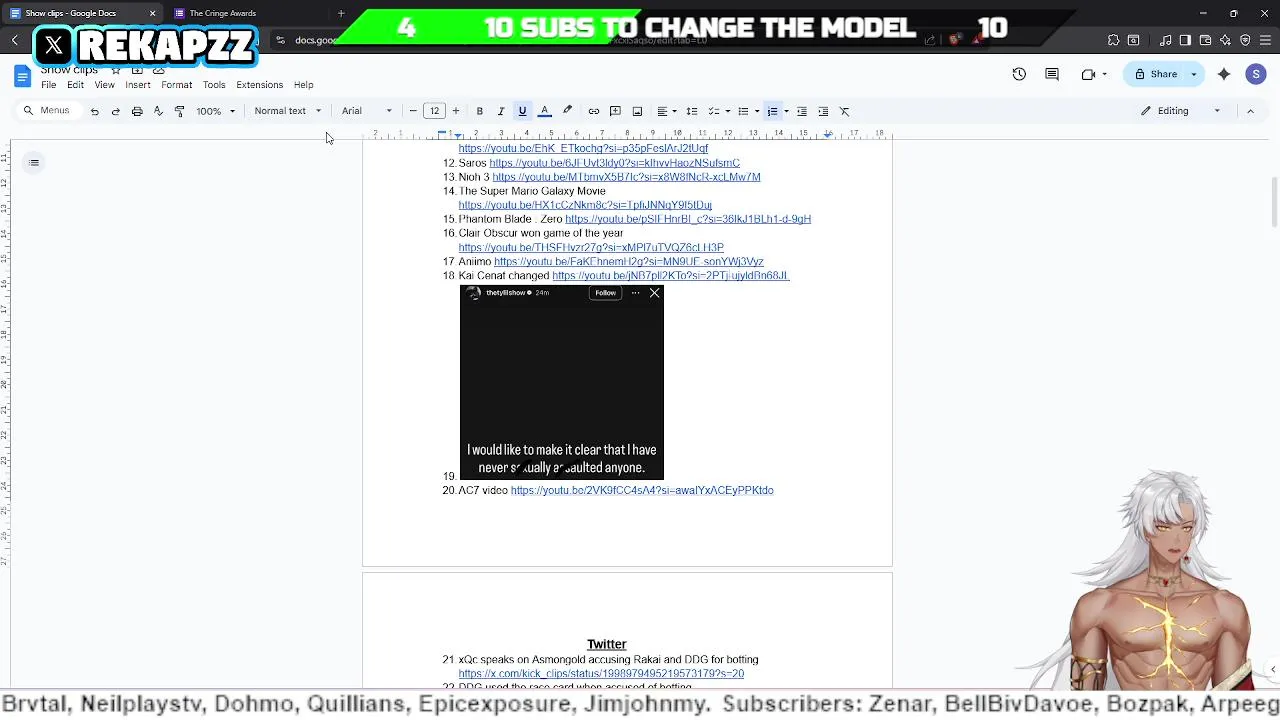
Task: Open the text alignment dropdown
Action: pos(666,111)
